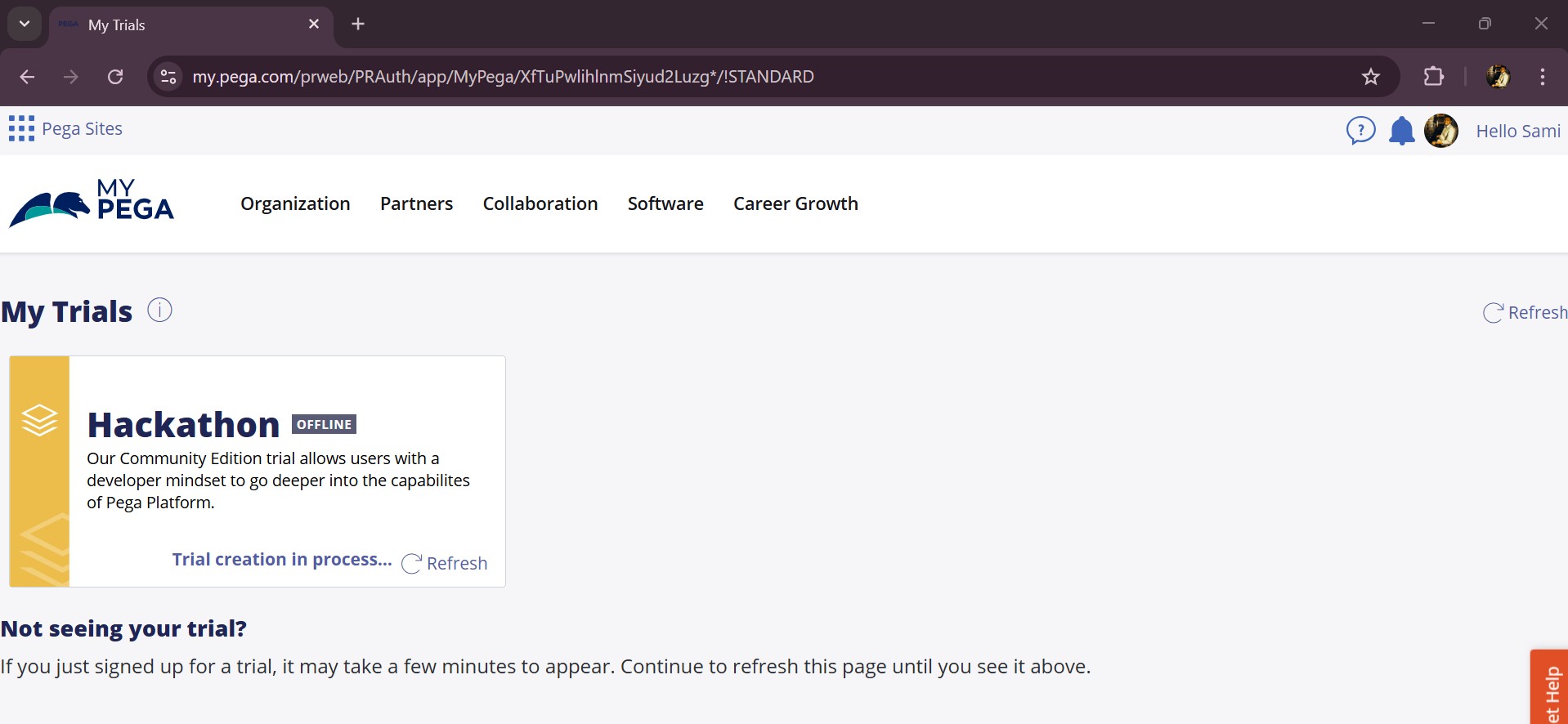The height and width of the screenshot is (724, 1568).
Task: Click the user profile avatar beside Hello Sami
Action: (x=1440, y=131)
